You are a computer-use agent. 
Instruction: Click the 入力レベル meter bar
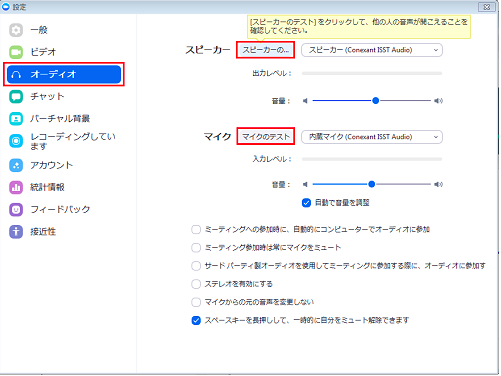coord(372,159)
